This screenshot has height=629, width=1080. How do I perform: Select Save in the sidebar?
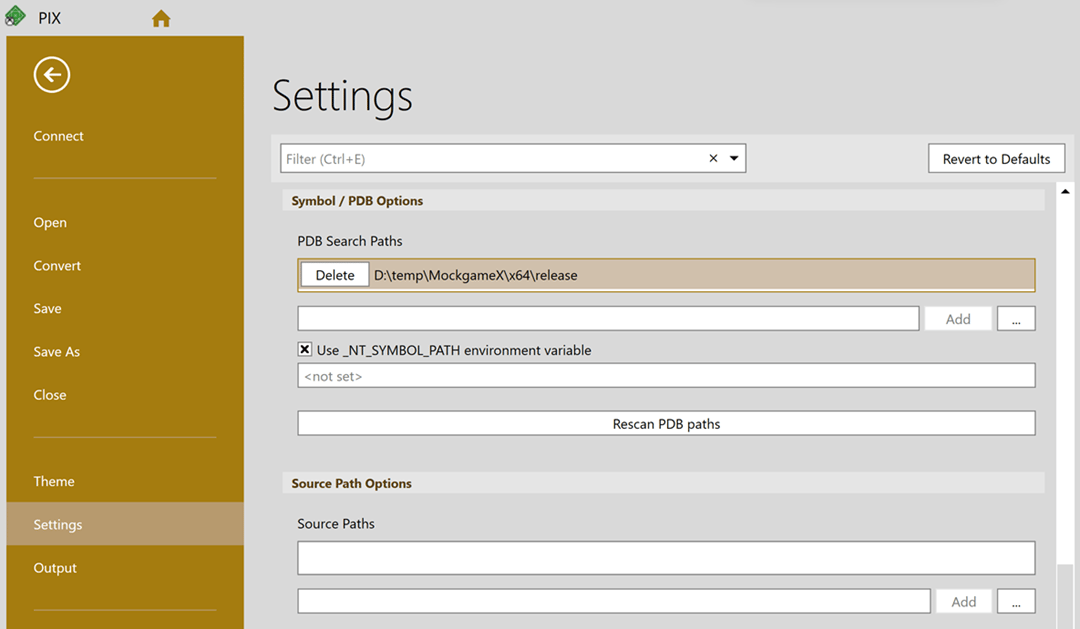coord(48,309)
